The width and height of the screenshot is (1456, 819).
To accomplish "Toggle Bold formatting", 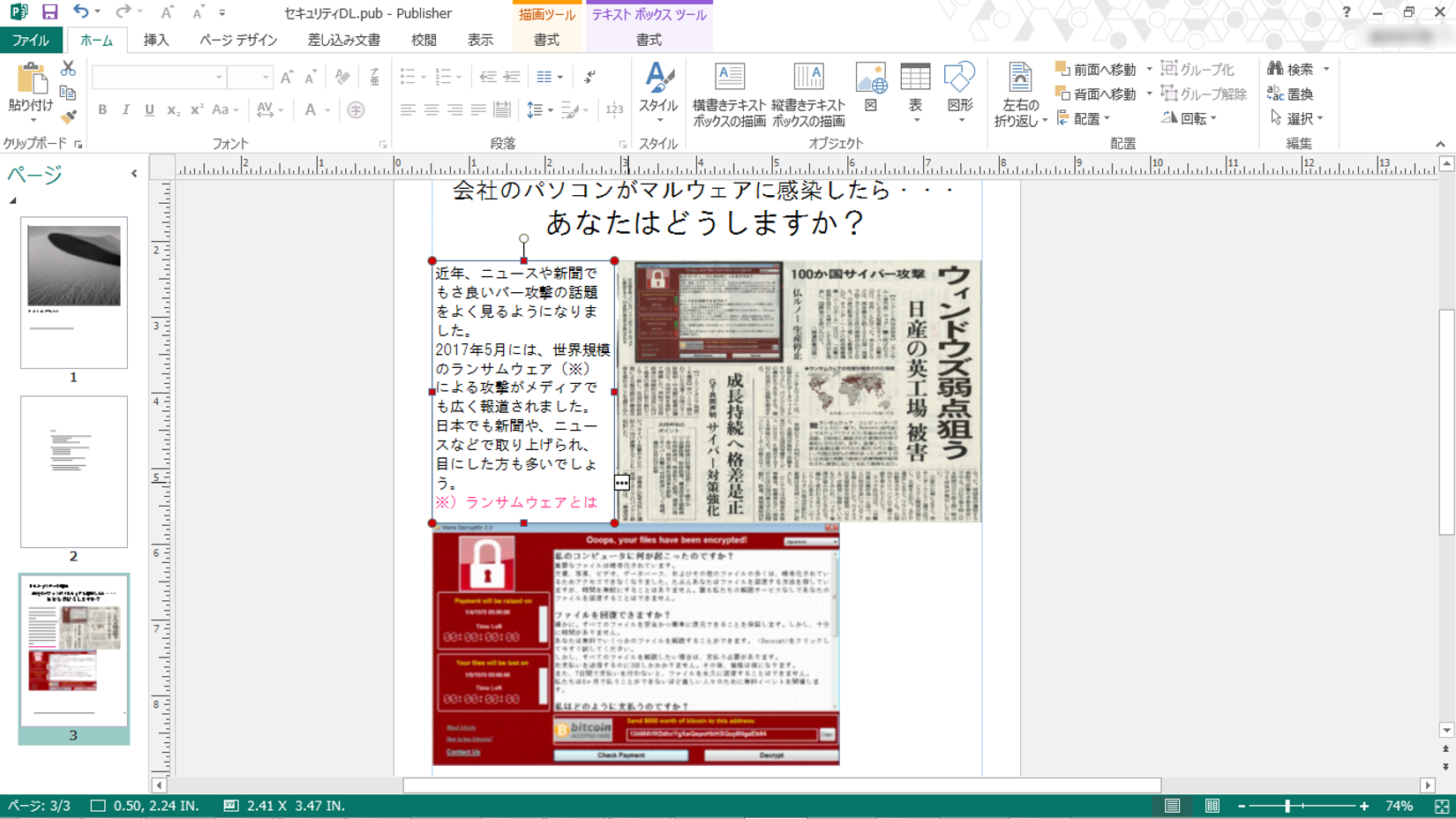I will pyautogui.click(x=102, y=110).
